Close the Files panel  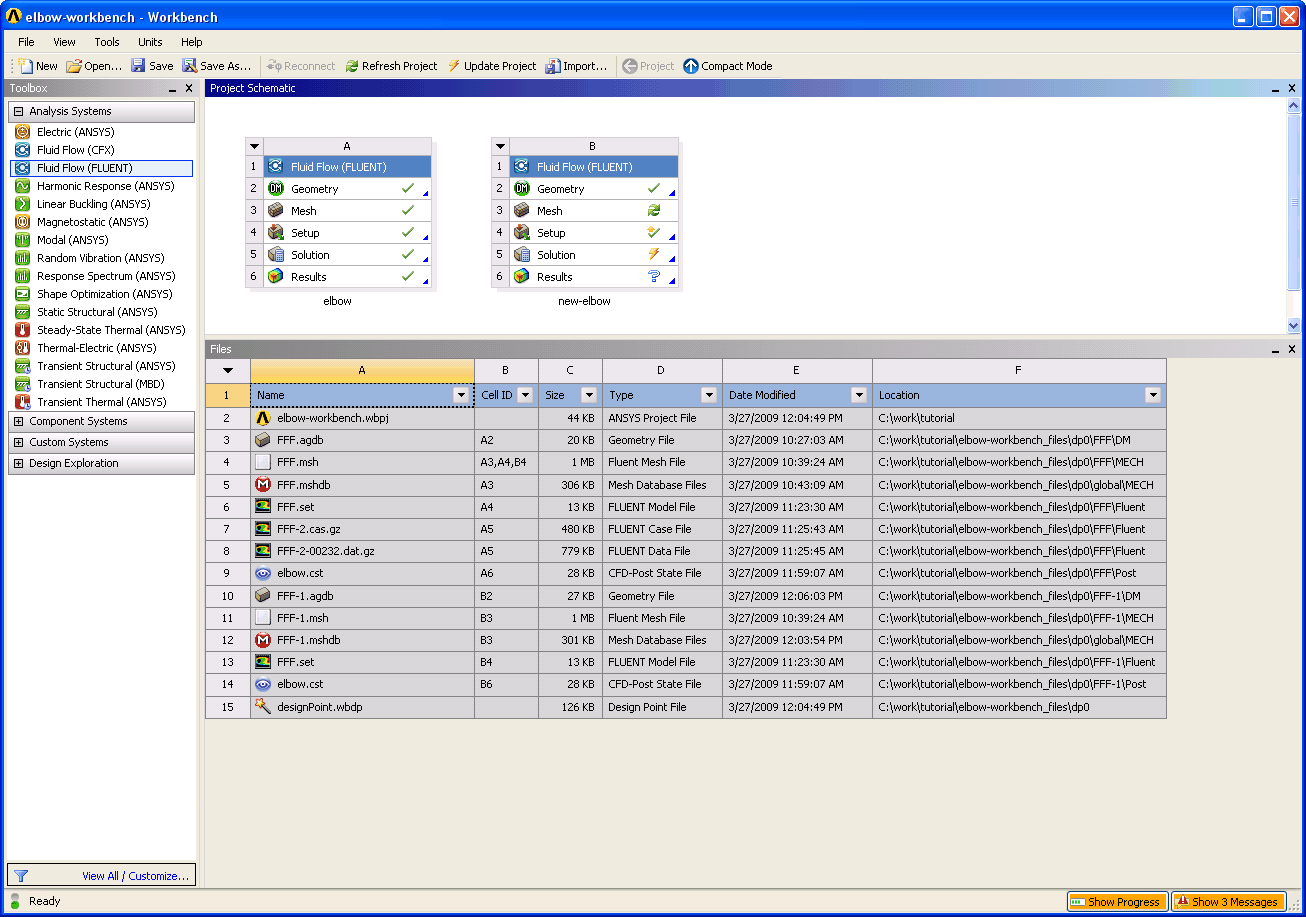(x=1292, y=349)
